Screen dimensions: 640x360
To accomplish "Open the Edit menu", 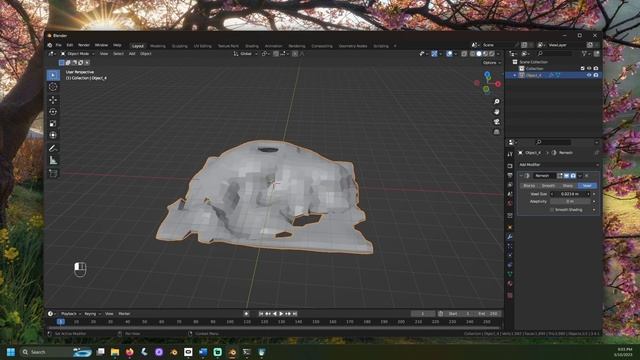I will (70, 45).
